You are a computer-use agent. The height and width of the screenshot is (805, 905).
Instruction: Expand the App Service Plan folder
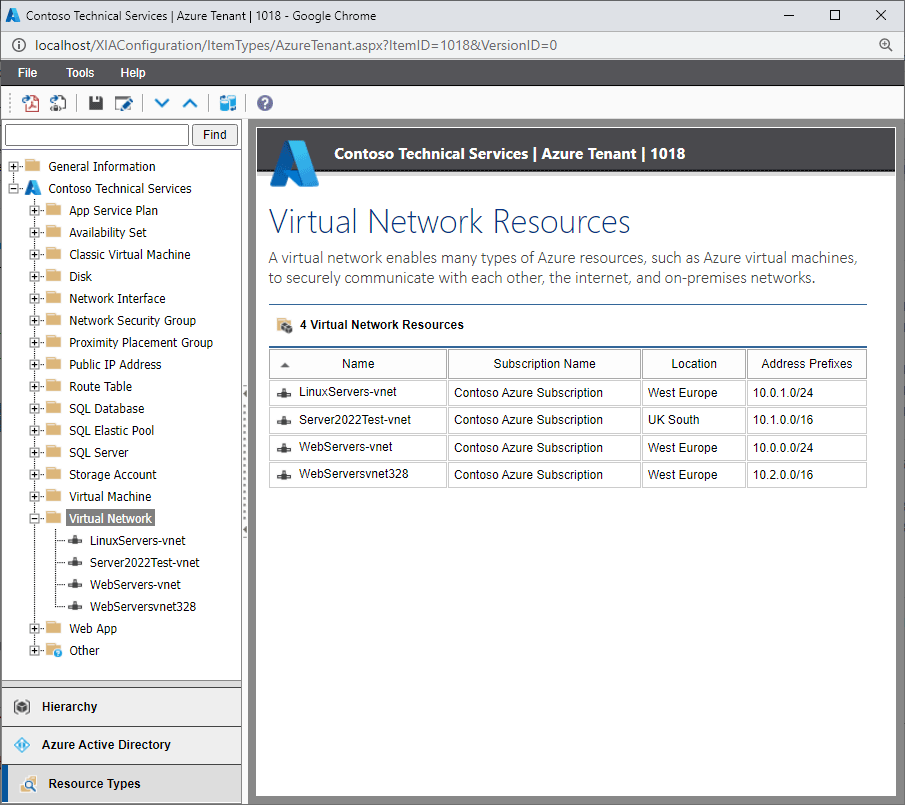(35, 211)
